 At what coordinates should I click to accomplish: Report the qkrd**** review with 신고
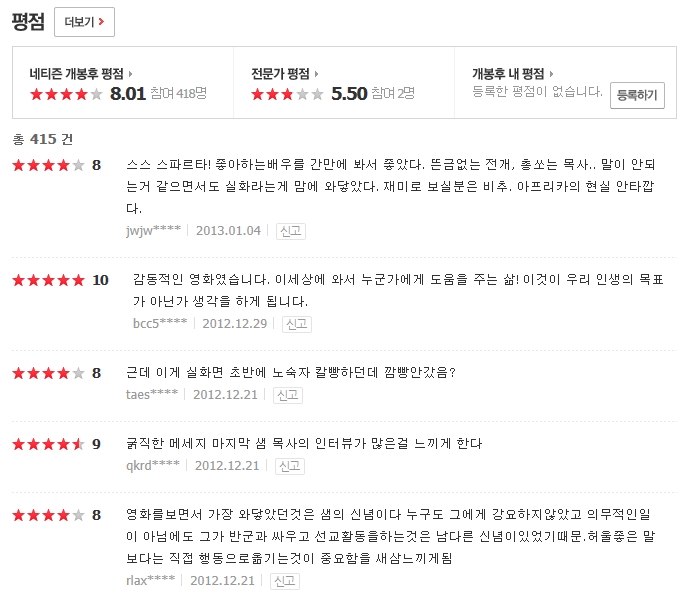[x=289, y=466]
